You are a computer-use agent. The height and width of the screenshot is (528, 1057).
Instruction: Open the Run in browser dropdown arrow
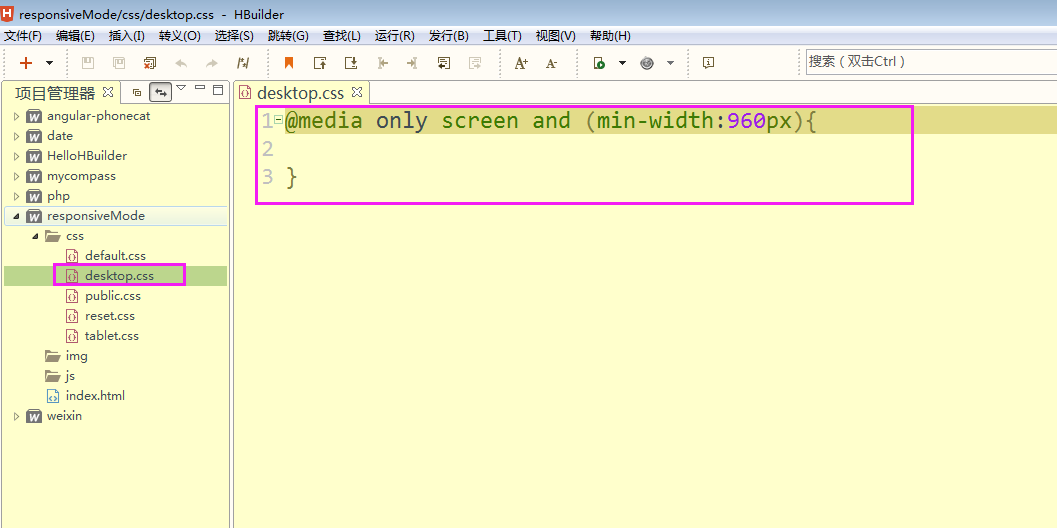coord(622,63)
